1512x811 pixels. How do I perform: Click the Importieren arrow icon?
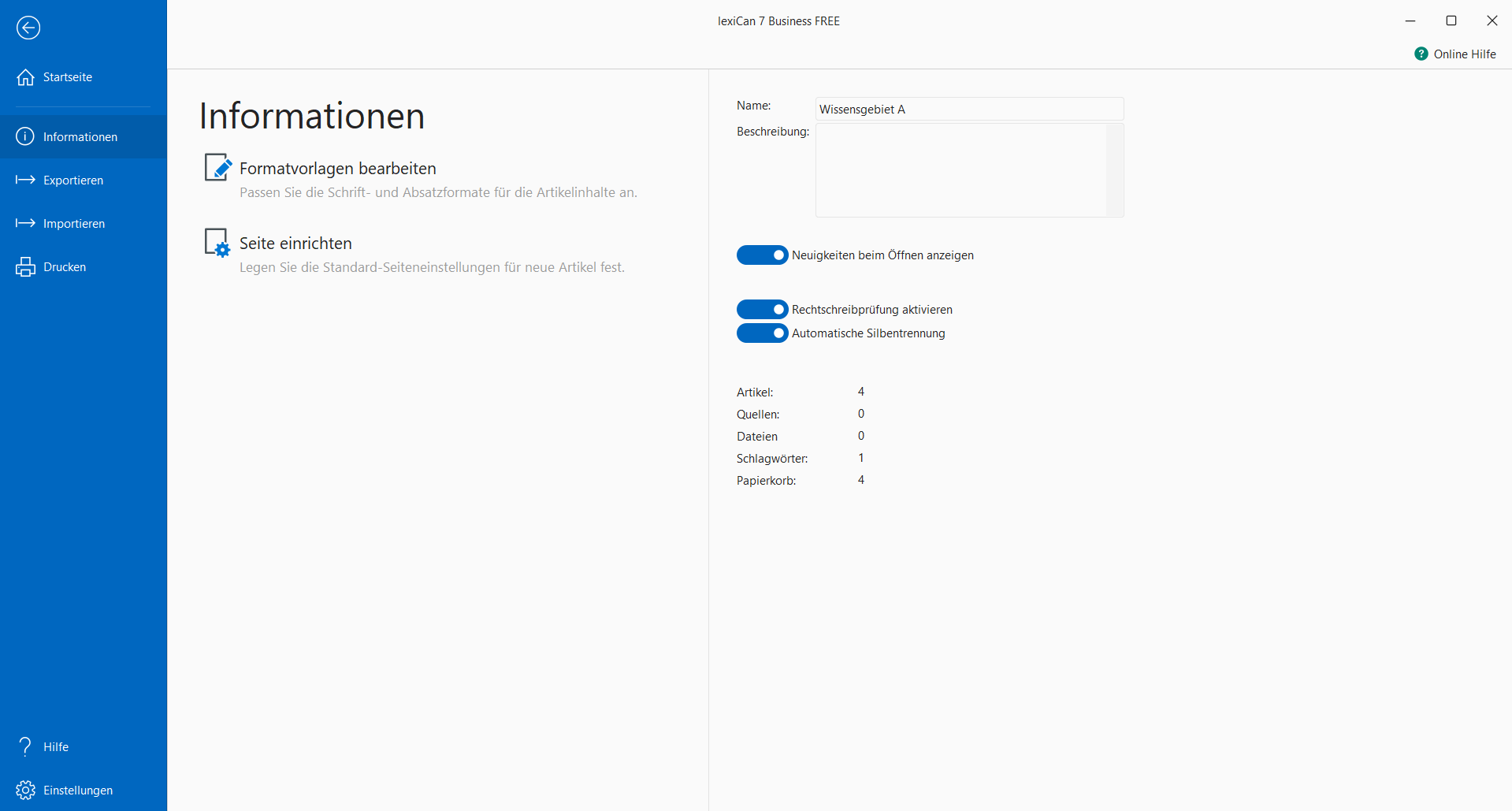[x=25, y=223]
